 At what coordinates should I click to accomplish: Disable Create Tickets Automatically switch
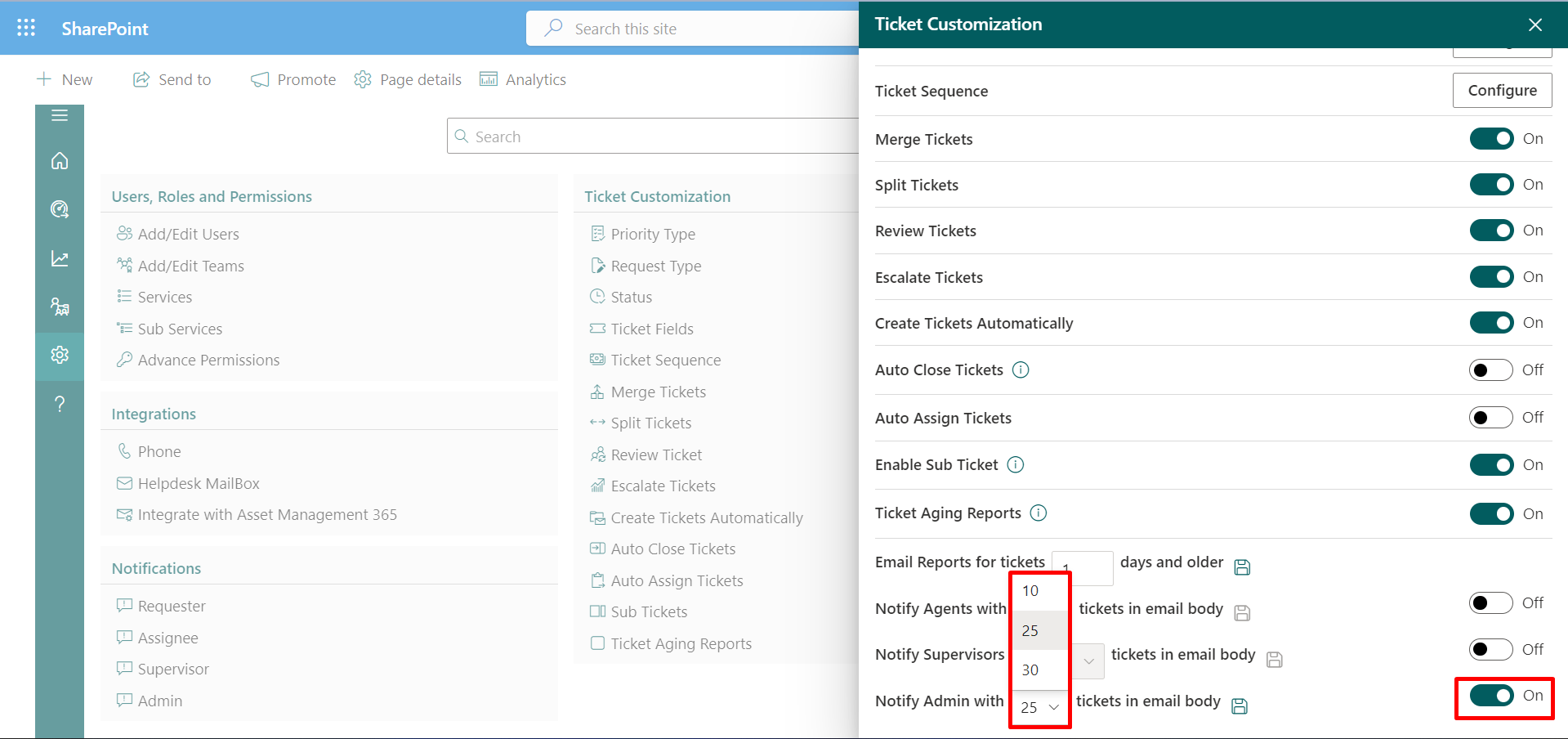tap(1492, 323)
